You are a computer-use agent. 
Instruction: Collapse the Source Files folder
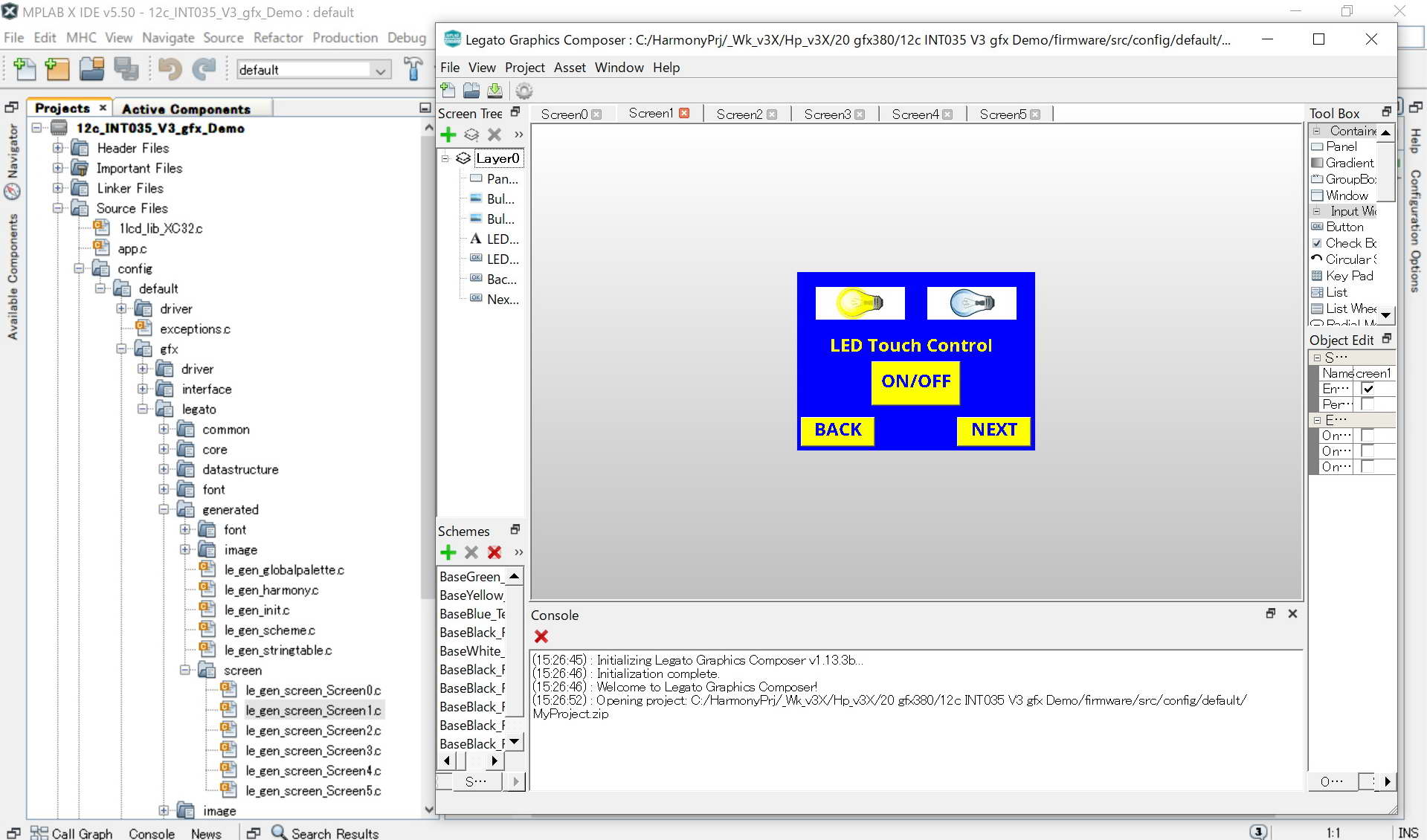pyautogui.click(x=58, y=208)
